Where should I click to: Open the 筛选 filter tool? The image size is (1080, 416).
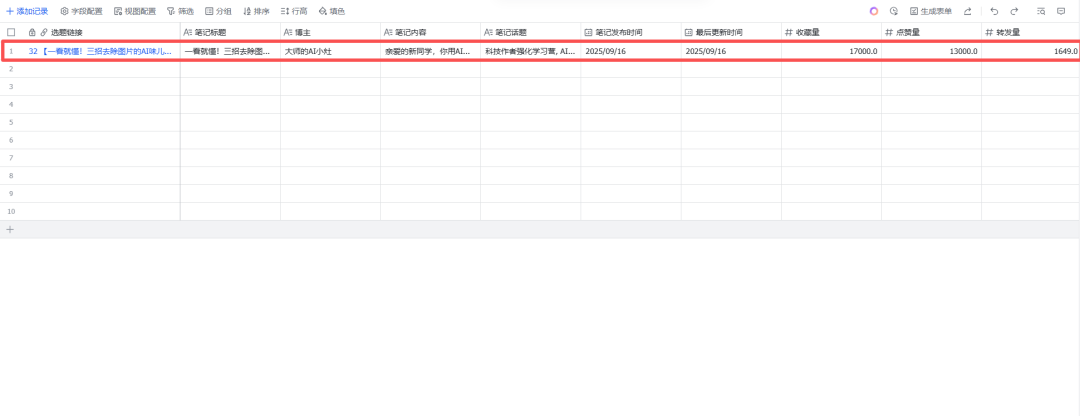tap(180, 11)
